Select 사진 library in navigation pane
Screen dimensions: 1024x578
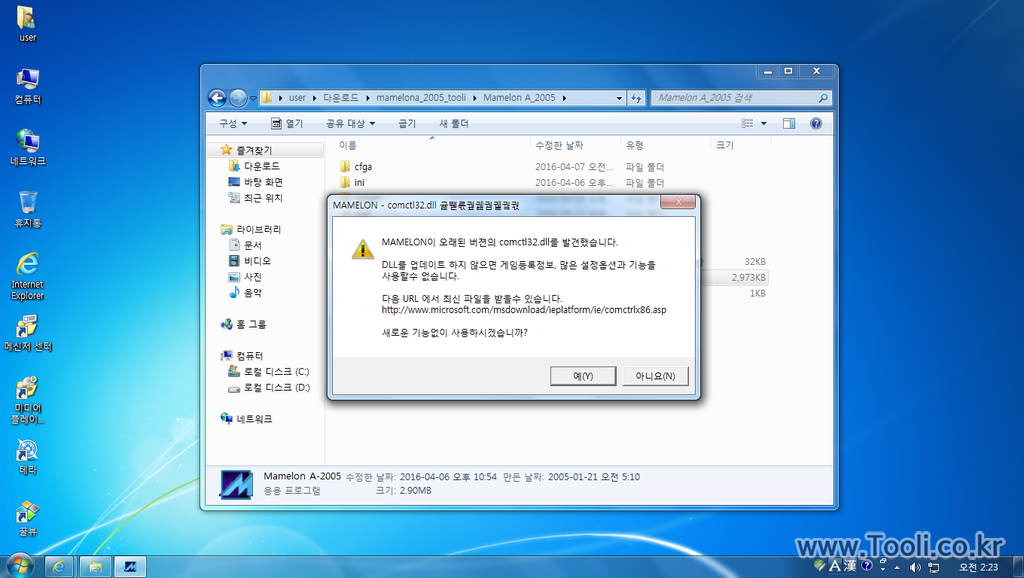click(246, 277)
